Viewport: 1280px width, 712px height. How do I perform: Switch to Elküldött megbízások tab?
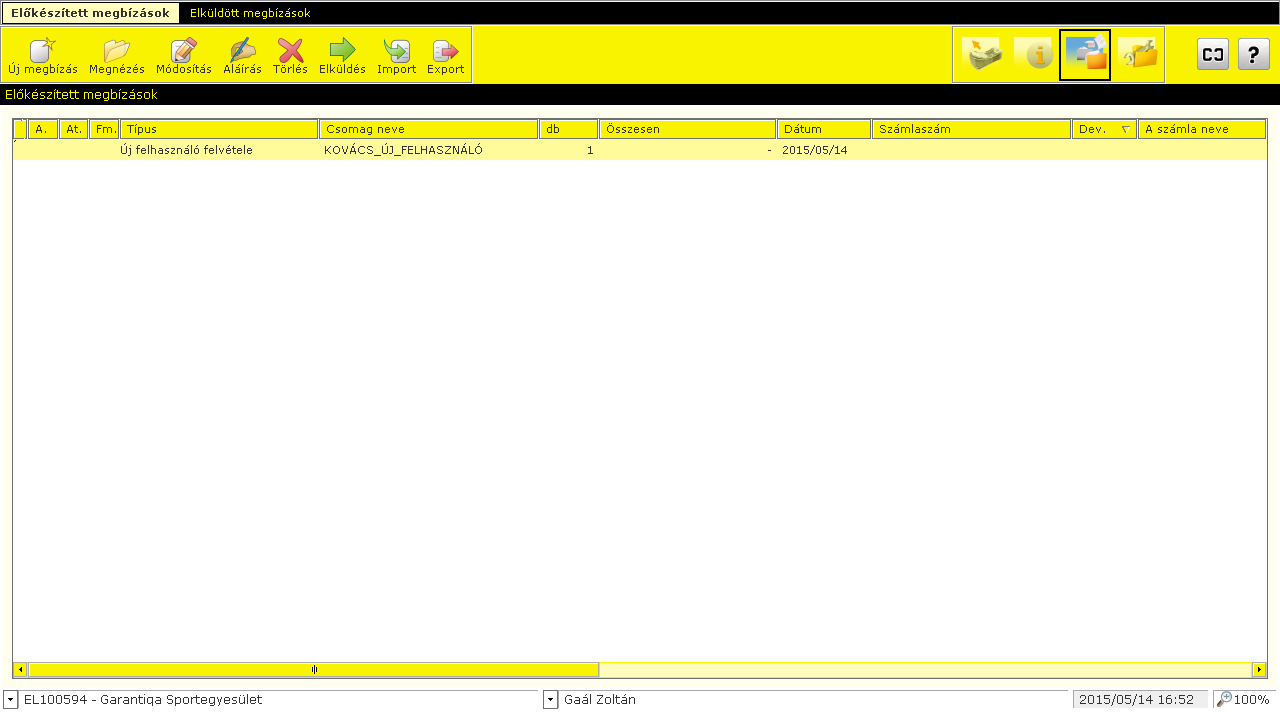coord(250,13)
